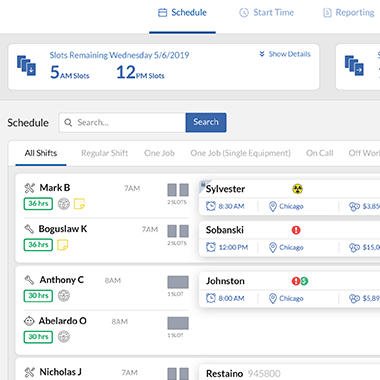Image resolution: width=380 pixels, height=380 pixels.
Task: Open the sticky note under Boguslaw K
Action: tap(62, 245)
